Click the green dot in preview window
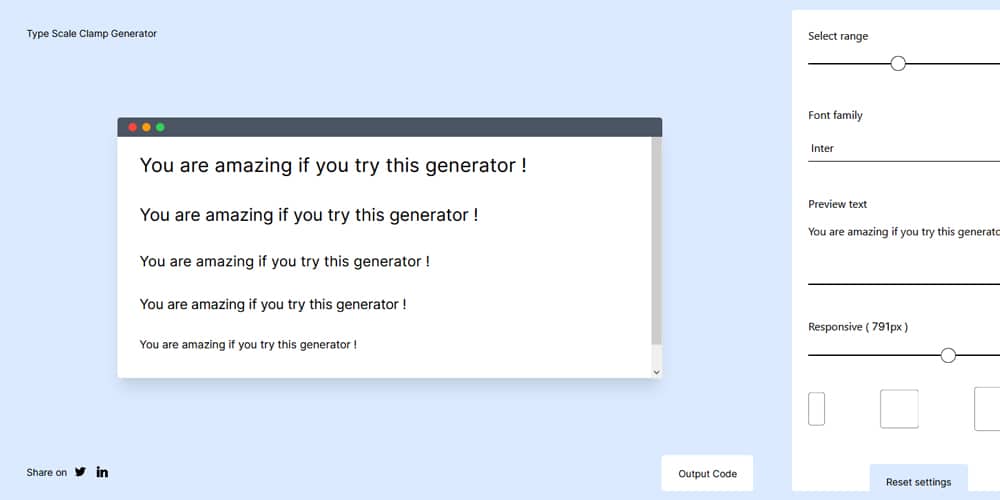The height and width of the screenshot is (500, 1000). tap(160, 127)
